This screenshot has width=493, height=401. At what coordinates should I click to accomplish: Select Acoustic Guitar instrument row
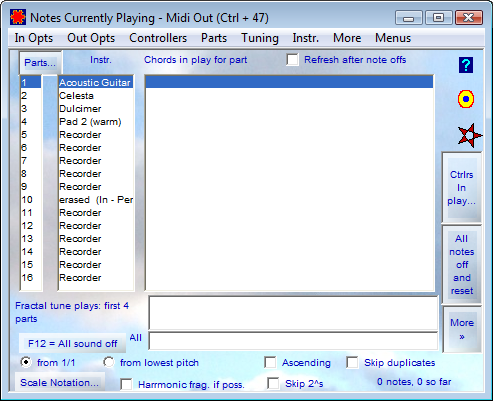coord(96,83)
